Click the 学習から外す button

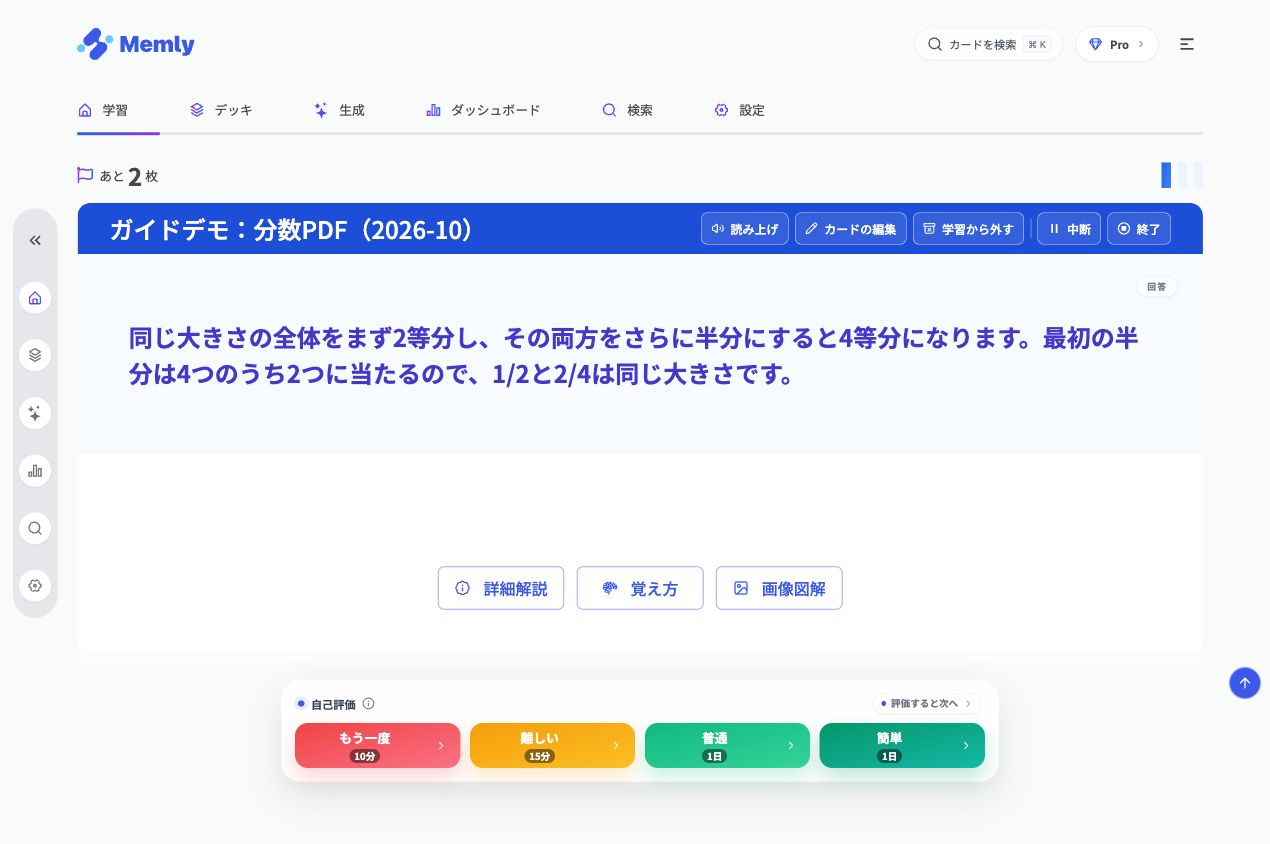point(968,228)
